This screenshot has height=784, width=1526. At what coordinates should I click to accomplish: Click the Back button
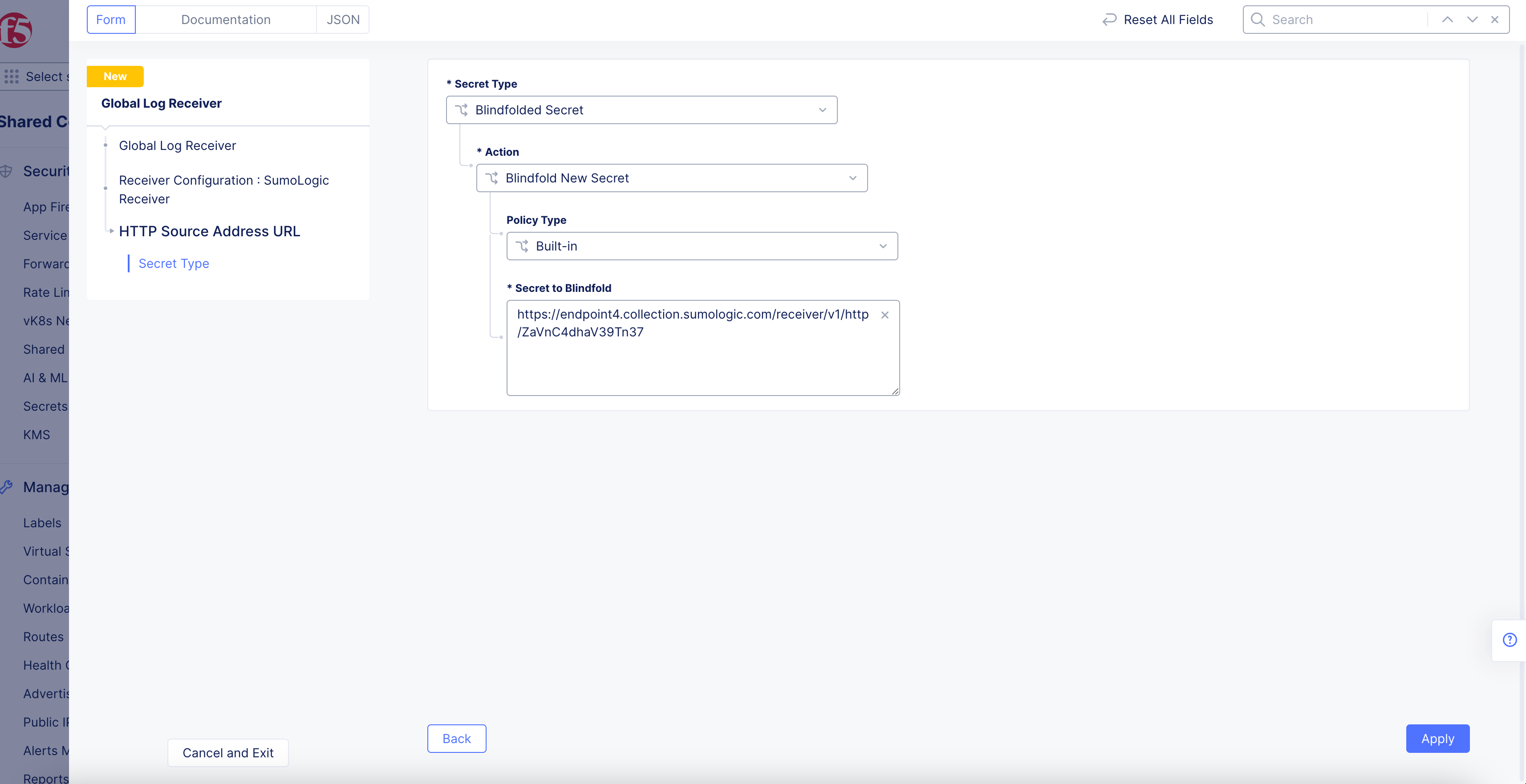pos(456,739)
